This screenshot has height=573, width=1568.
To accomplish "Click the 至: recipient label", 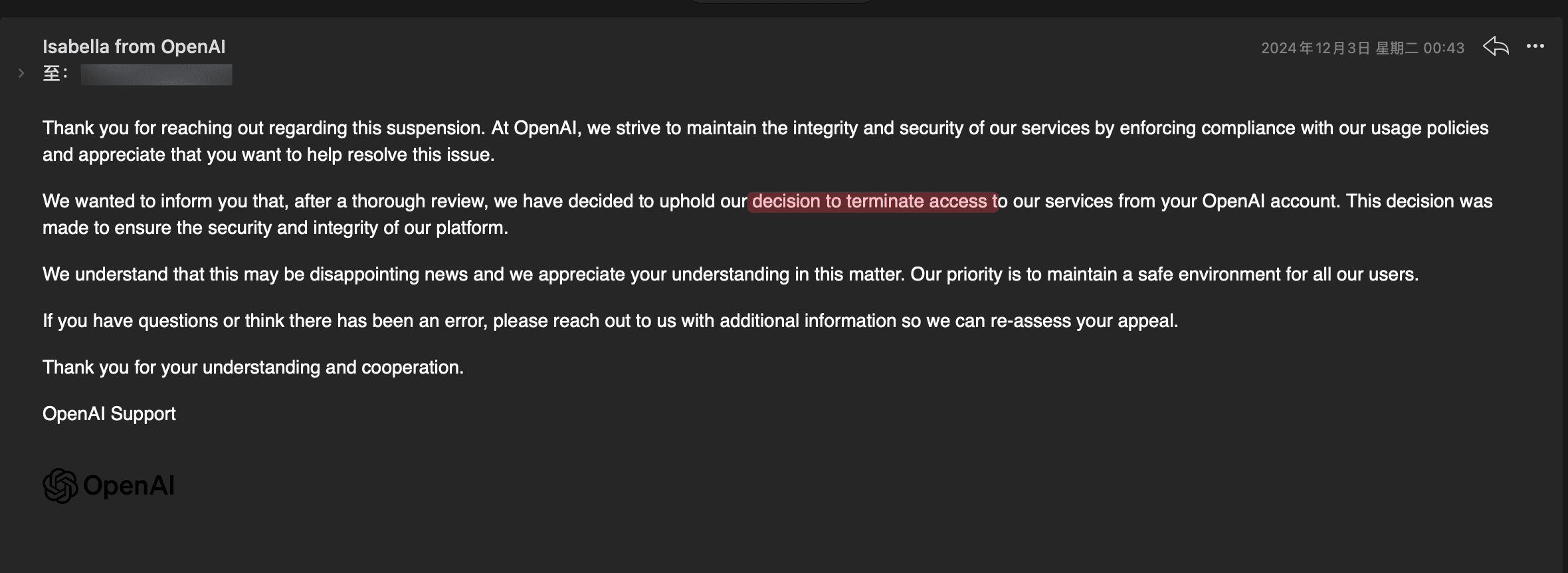I will (55, 74).
